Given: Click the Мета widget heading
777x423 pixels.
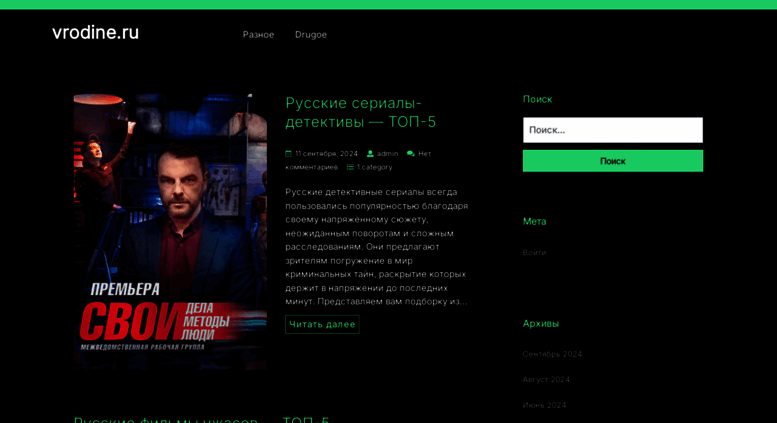Looking at the screenshot, I should click(535, 221).
